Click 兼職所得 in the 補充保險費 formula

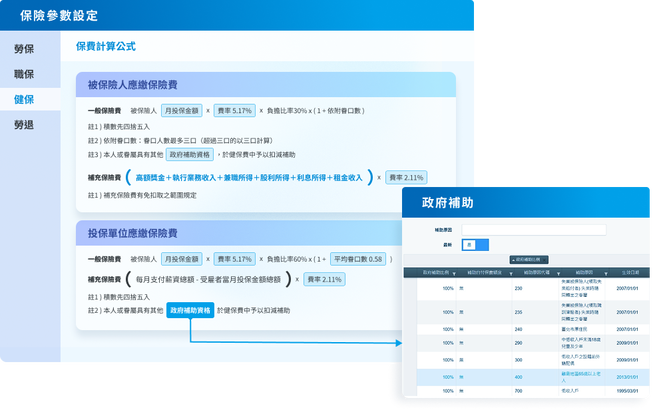(x=238, y=178)
